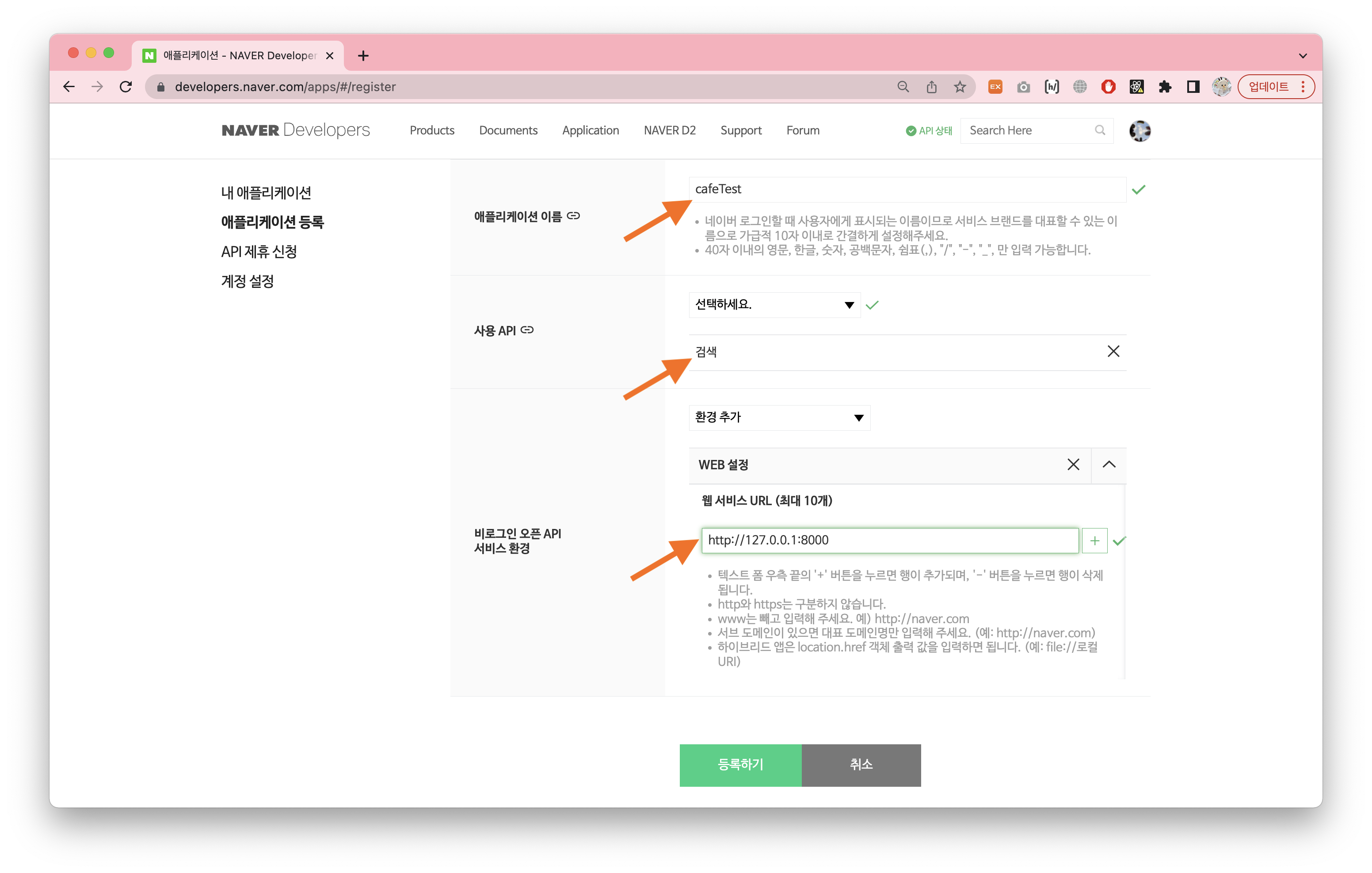Screen dimensions: 1372x873
Task: Open the user profile avatar in header
Action: 1140,131
